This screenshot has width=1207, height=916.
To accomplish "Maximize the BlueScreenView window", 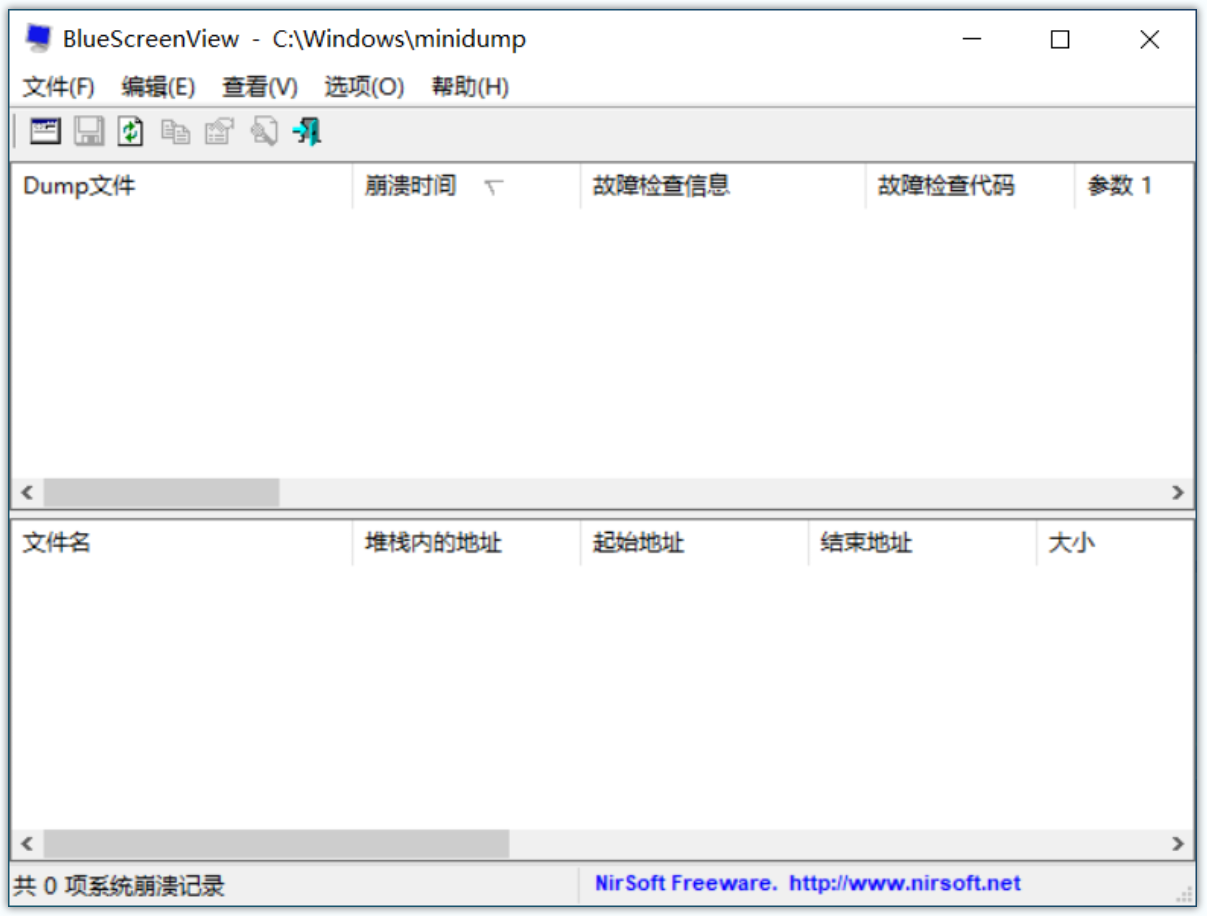I will [x=1060, y=40].
